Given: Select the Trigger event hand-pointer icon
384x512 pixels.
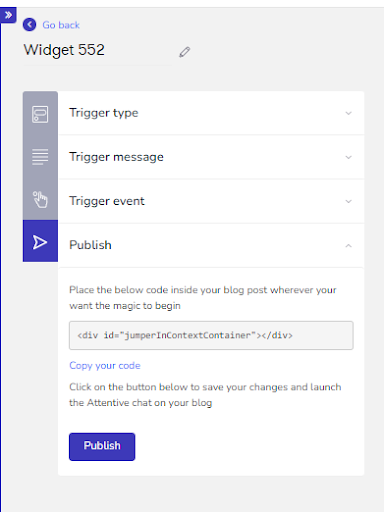Looking at the screenshot, I should pyautogui.click(x=40, y=200).
